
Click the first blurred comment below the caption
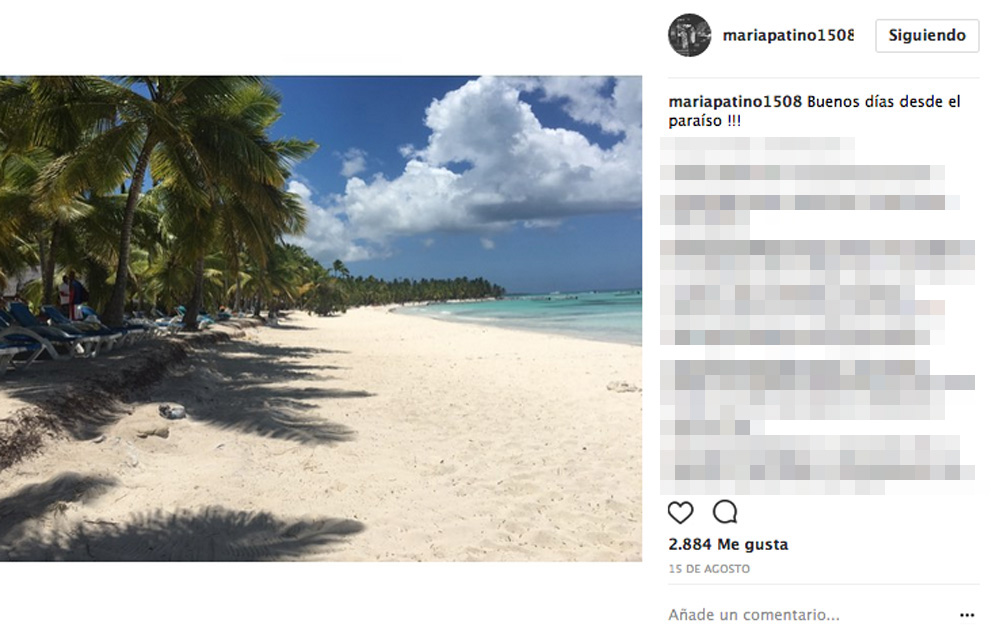[758, 144]
